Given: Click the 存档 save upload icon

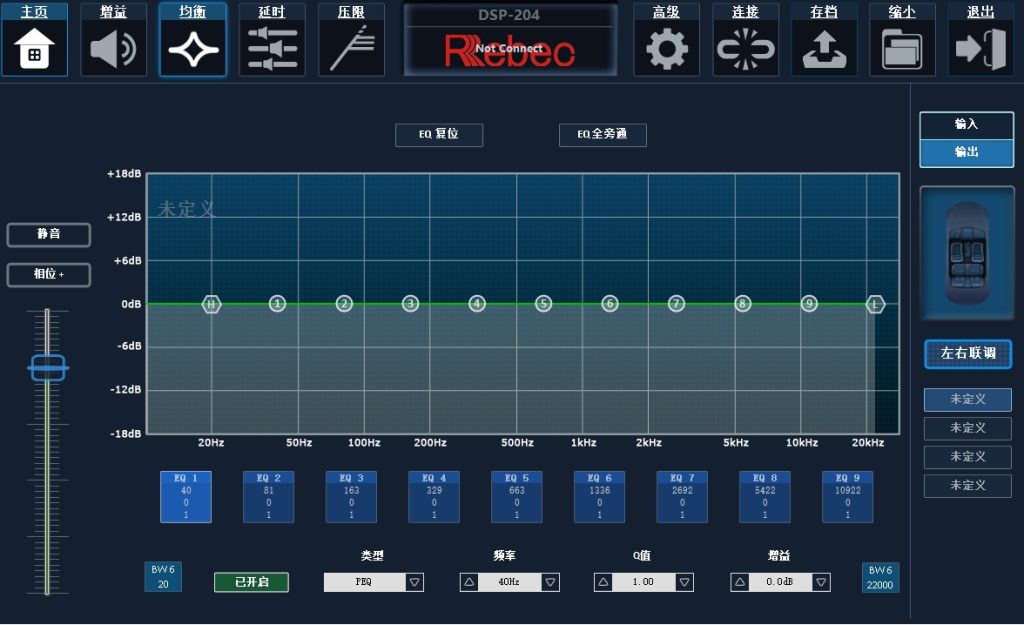Looking at the screenshot, I should pyautogui.click(x=824, y=40).
